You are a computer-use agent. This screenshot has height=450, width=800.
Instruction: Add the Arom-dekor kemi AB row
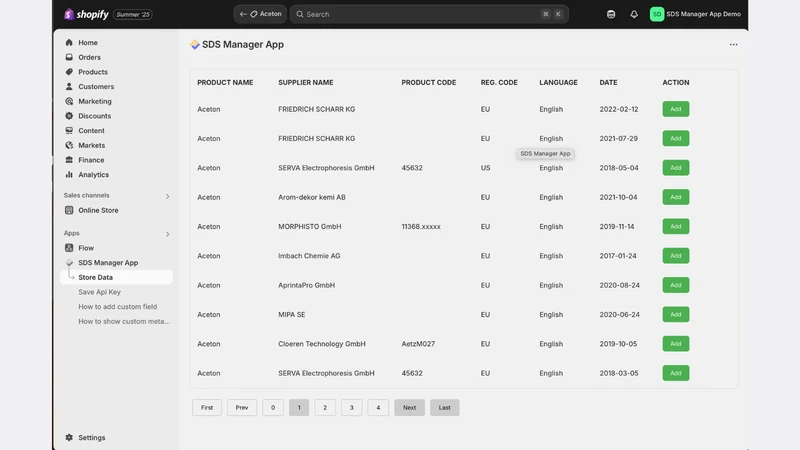click(x=676, y=197)
